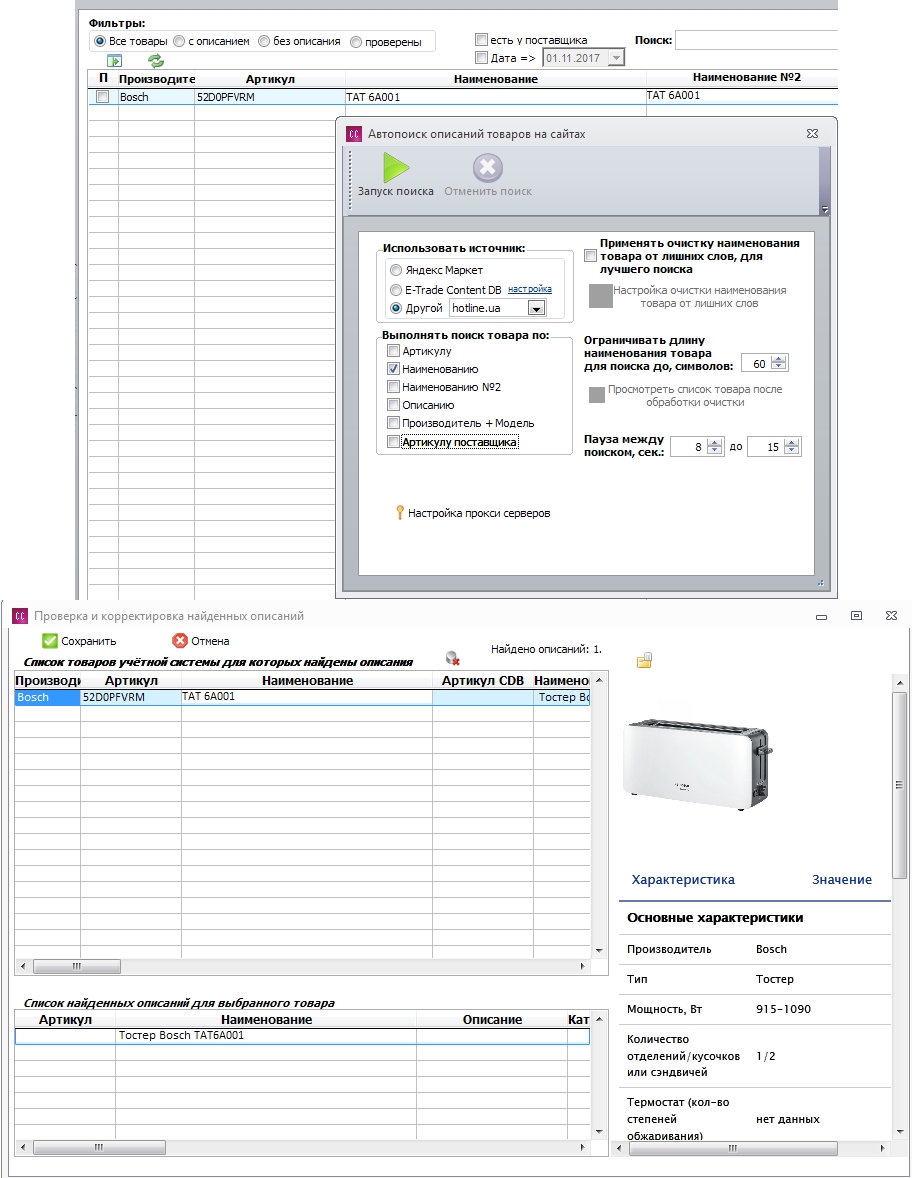This screenshot has height=1178, width=912.
Task: Click the Отмена button label
Action: [x=210, y=641]
